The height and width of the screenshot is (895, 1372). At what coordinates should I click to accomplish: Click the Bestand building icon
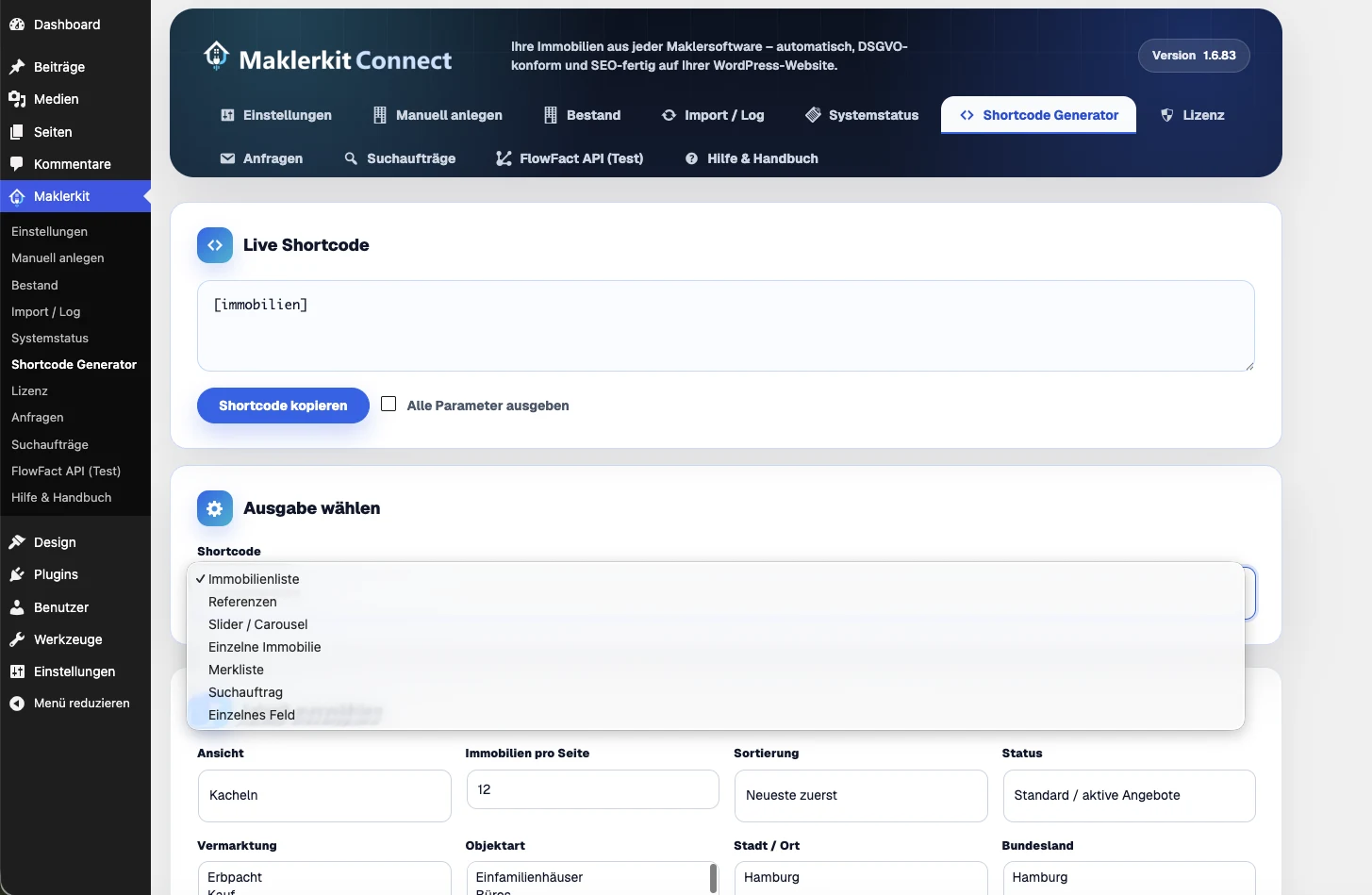coord(551,115)
